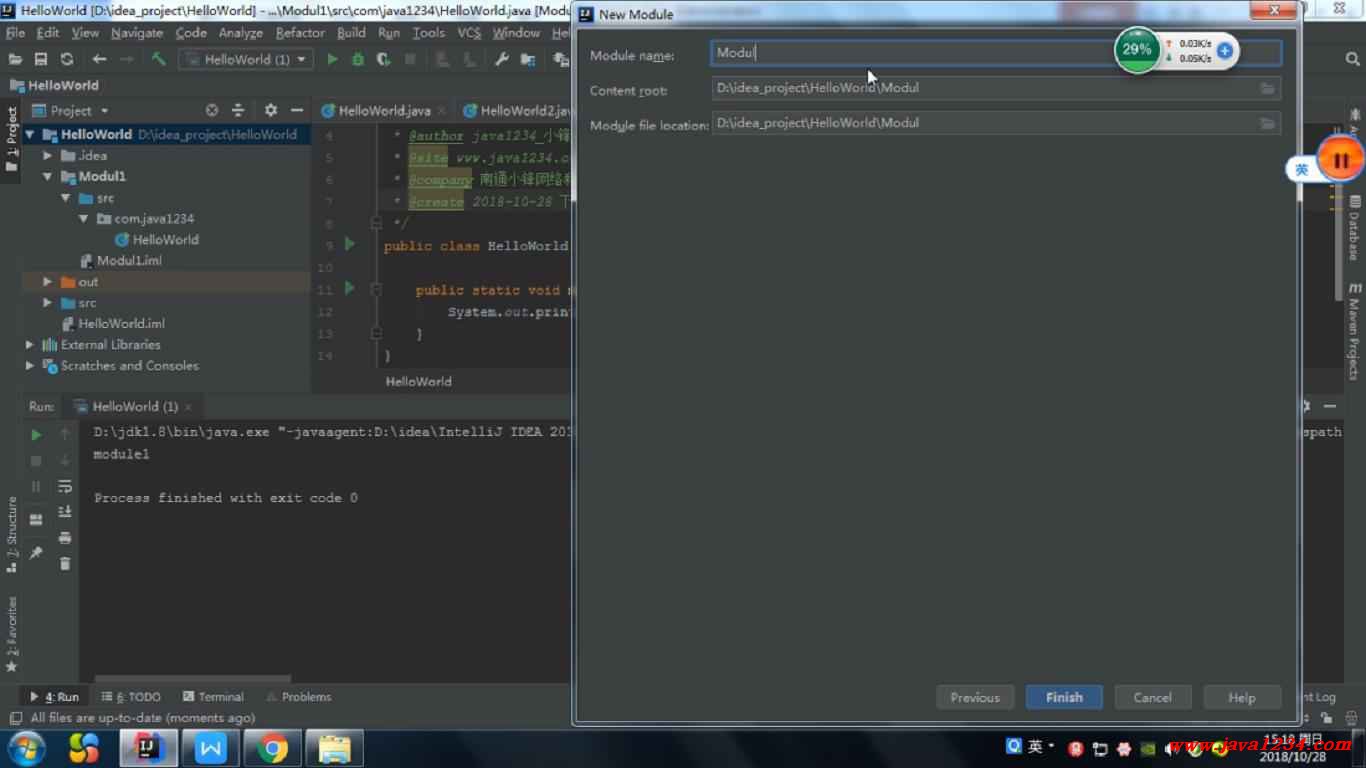Build the project with the hammer icon
This screenshot has width=1366, height=768.
[158, 59]
